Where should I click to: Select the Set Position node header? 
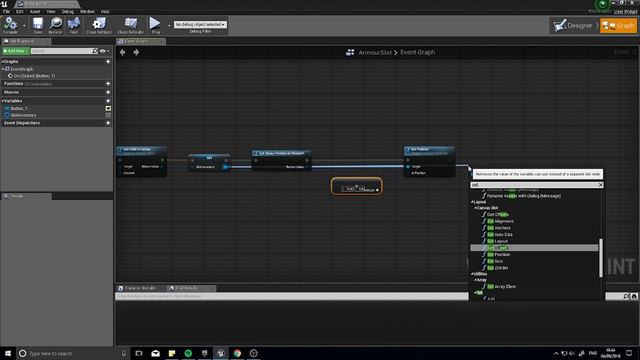pyautogui.click(x=429, y=151)
